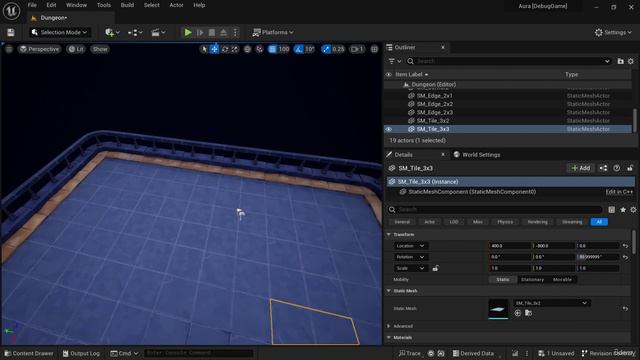This screenshot has width=640, height=360.
Task: Show only favorites with star icon
Action: point(623,209)
